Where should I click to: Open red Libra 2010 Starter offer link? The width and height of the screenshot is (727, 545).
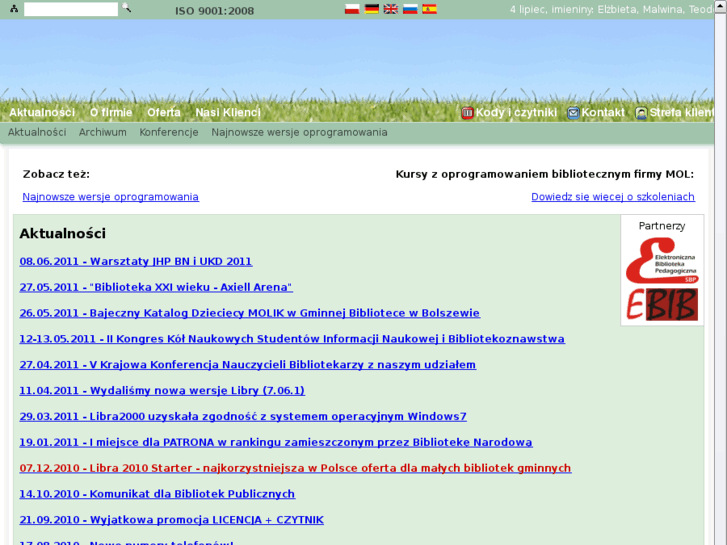(x=295, y=468)
